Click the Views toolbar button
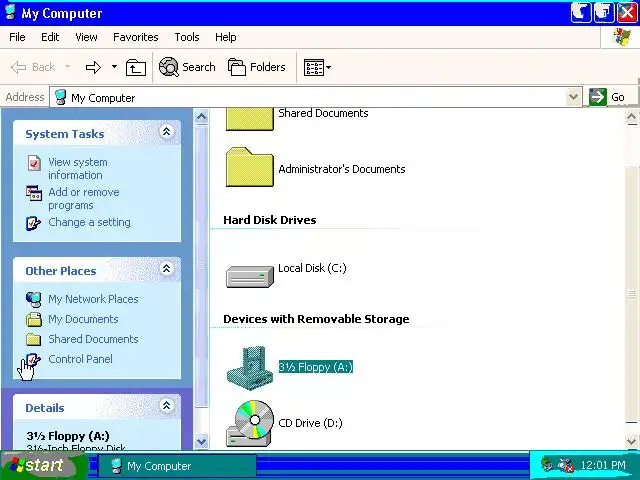This screenshot has height=480, width=640. [313, 67]
